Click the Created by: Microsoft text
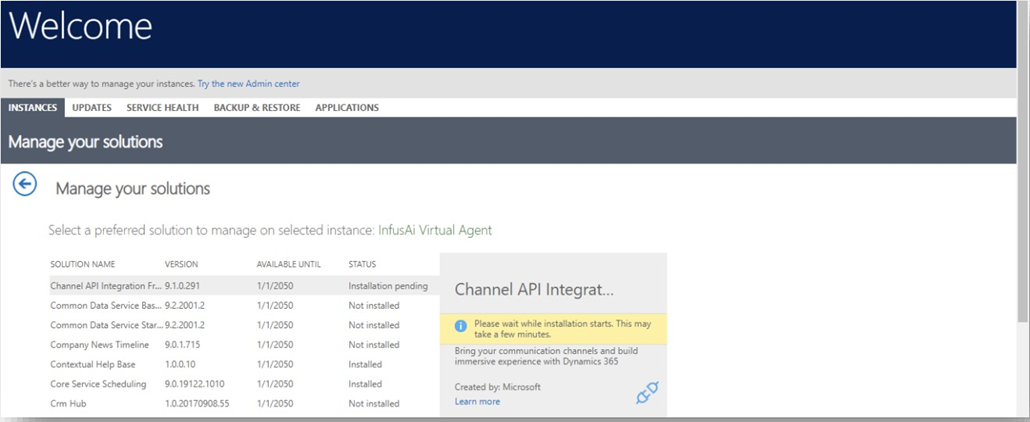This screenshot has width=1030, height=422. point(497,387)
